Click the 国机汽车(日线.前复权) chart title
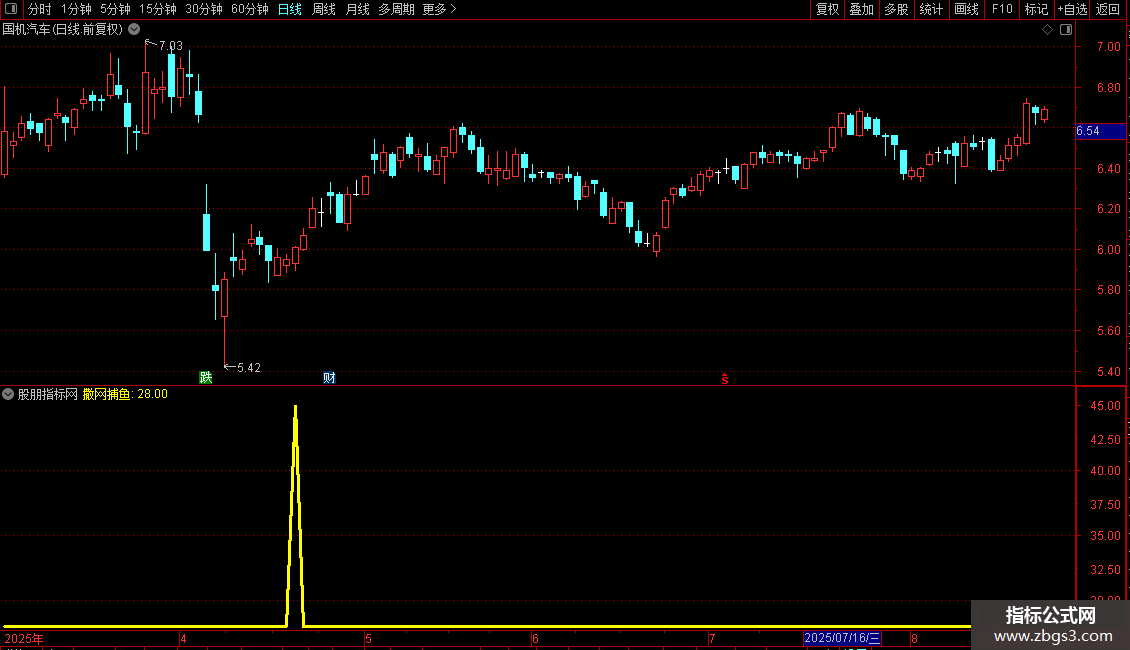1130x650 pixels. pos(63,30)
